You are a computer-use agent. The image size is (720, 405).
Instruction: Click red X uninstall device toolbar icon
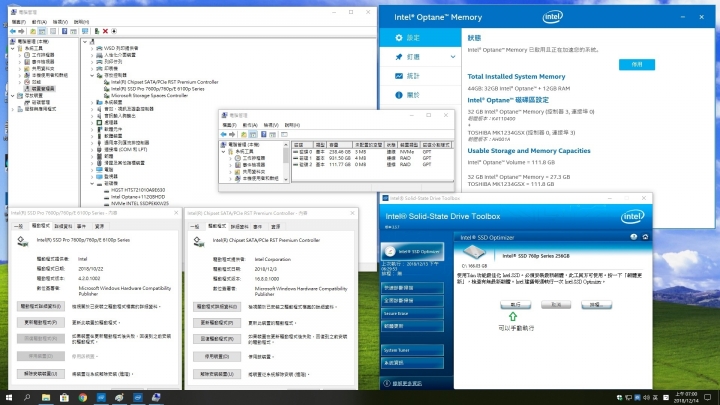tap(105, 31)
